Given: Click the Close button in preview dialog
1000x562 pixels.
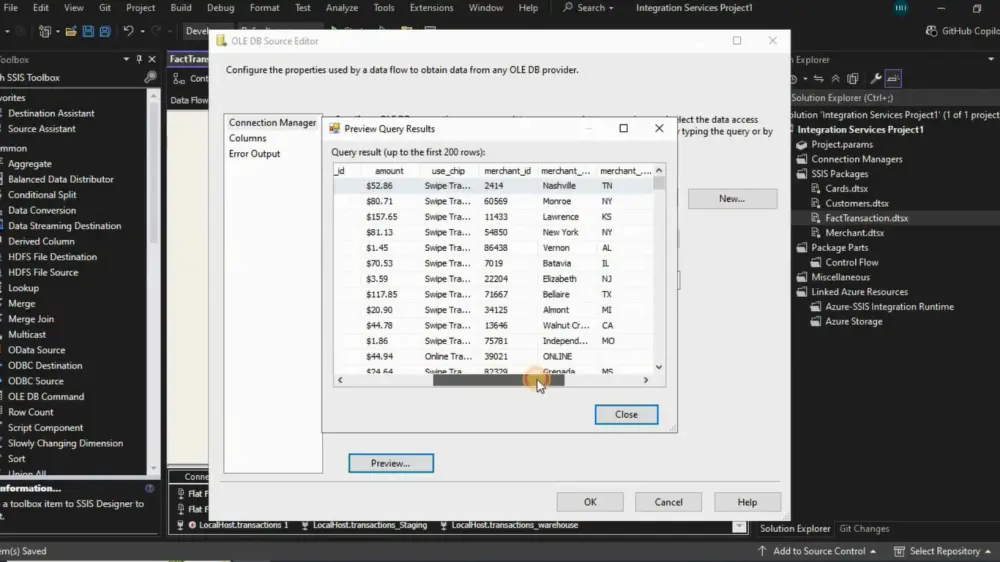Looking at the screenshot, I should click(x=626, y=414).
